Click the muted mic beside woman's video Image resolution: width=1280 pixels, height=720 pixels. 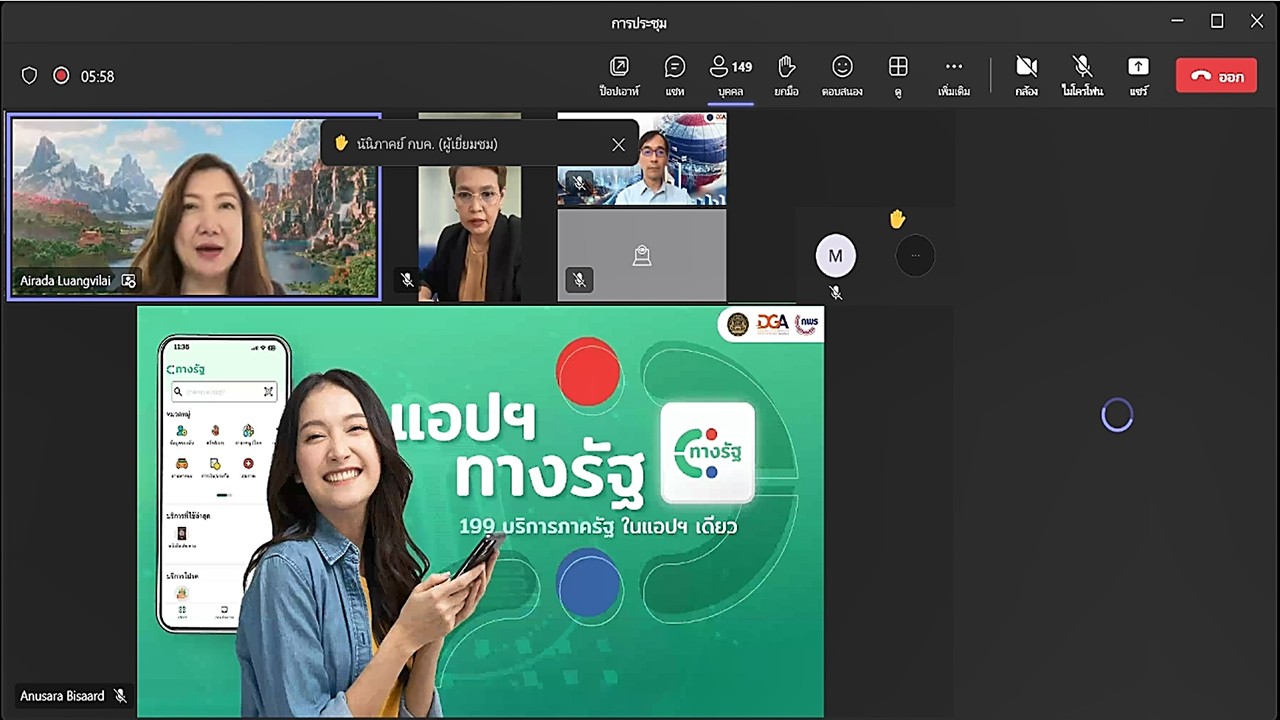(407, 281)
